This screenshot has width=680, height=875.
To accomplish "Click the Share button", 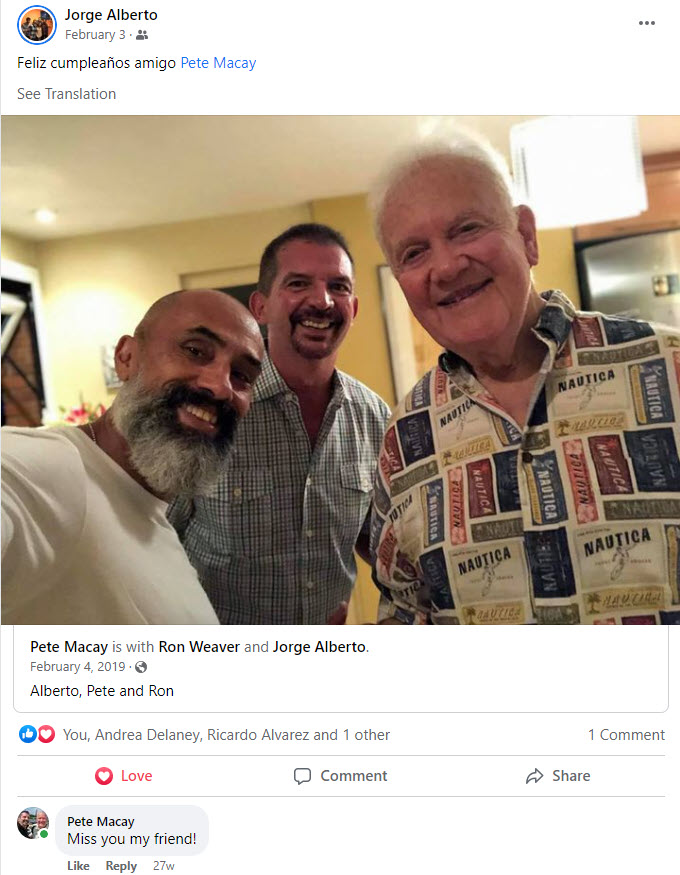I will coord(558,776).
